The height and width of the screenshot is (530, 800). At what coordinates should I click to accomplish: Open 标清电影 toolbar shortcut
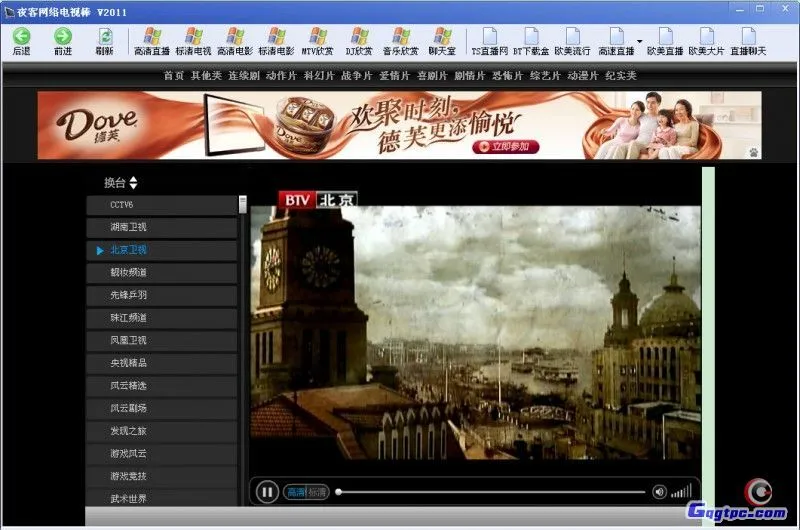coord(276,41)
